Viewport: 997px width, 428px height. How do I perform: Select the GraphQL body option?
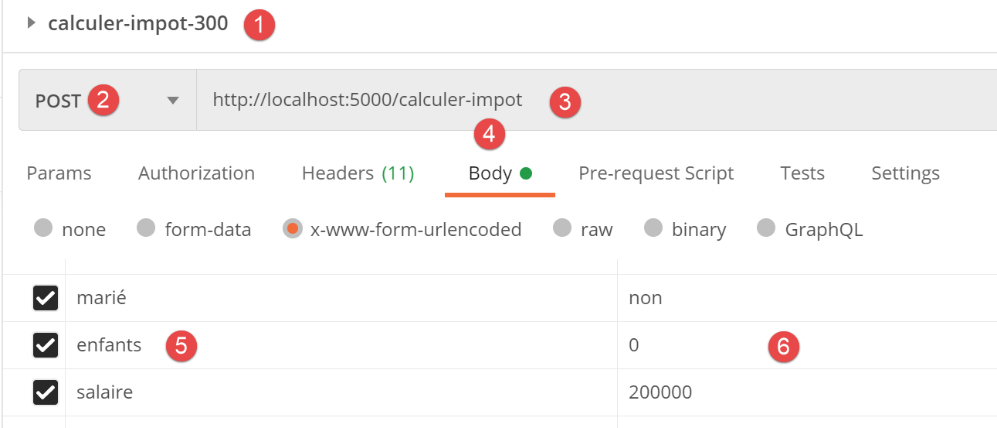tap(767, 229)
